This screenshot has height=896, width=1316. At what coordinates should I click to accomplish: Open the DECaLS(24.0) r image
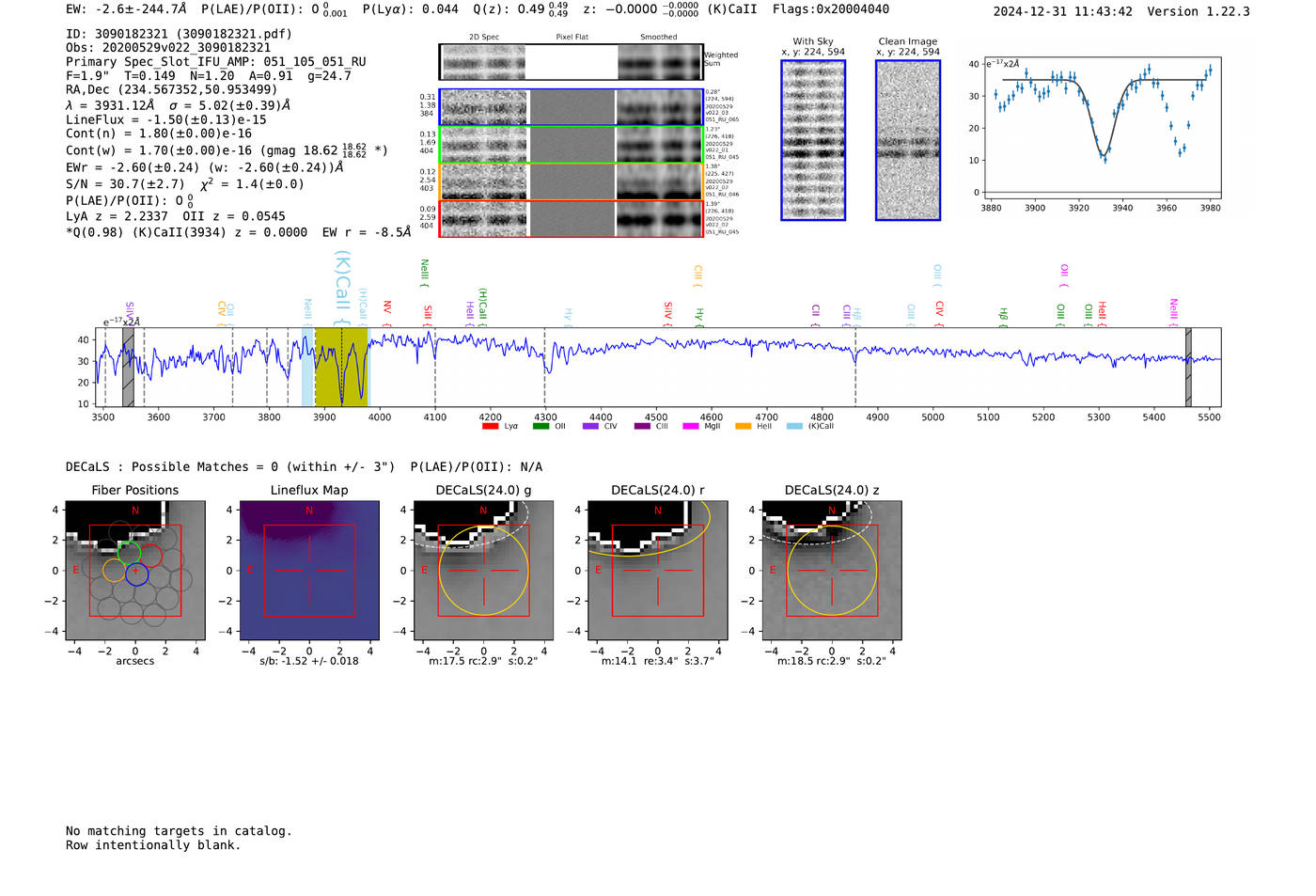click(657, 570)
